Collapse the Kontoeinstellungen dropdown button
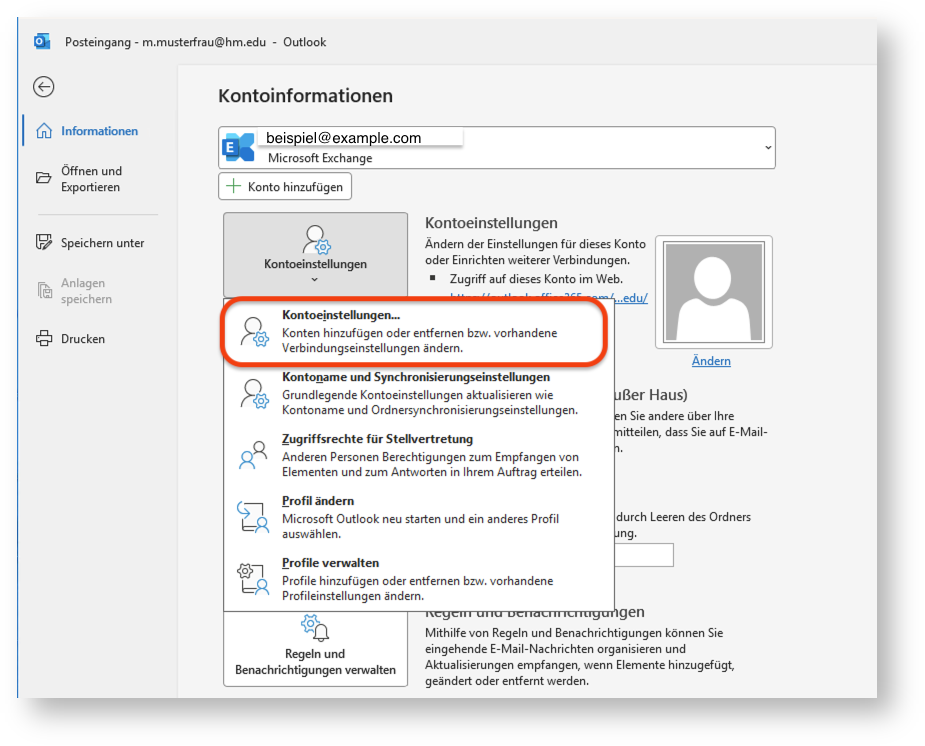Viewport: 925px width, 746px height. click(x=315, y=255)
